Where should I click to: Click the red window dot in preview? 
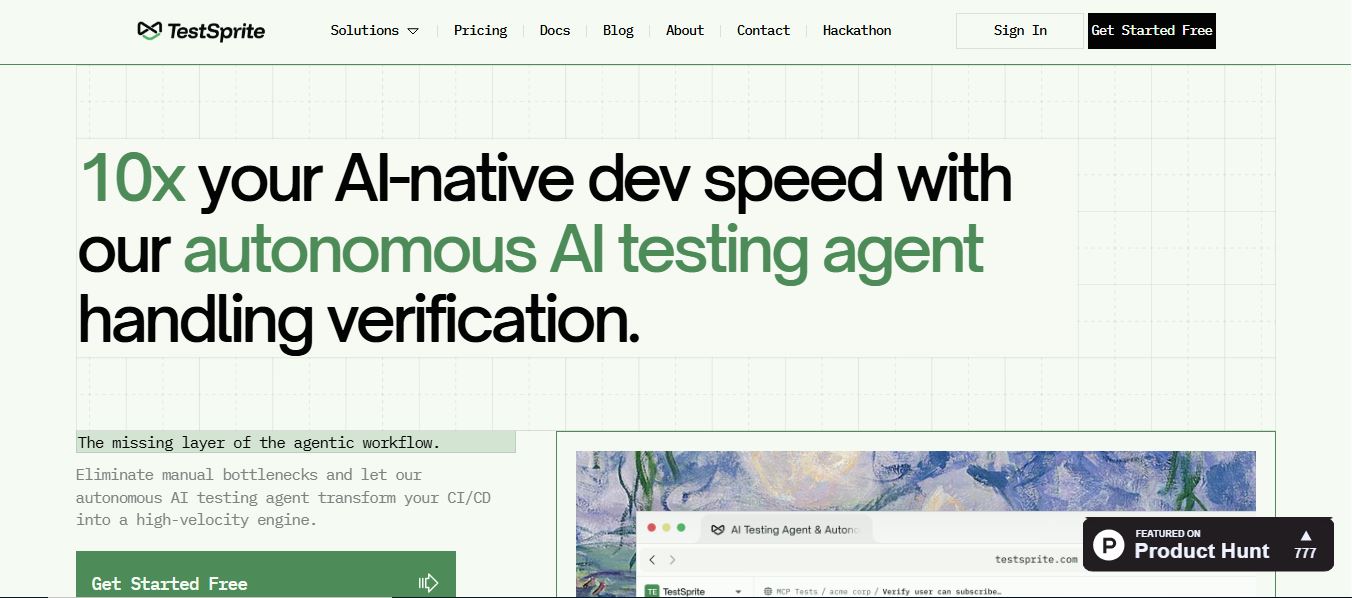point(651,527)
